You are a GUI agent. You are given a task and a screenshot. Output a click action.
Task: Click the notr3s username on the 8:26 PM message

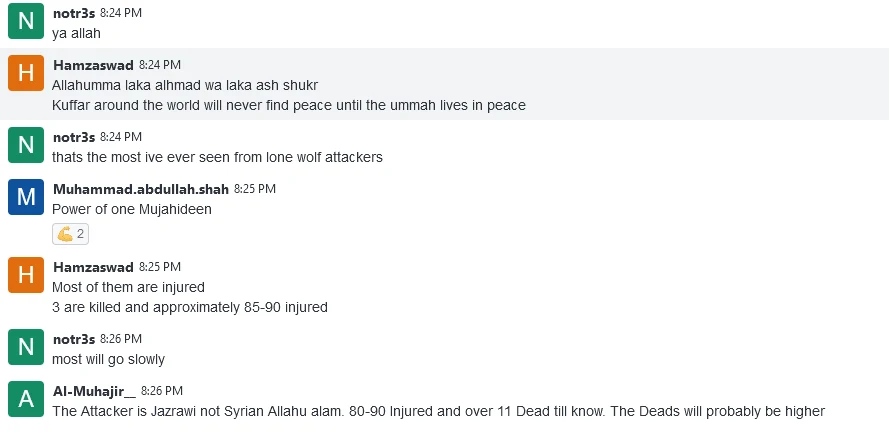73,339
